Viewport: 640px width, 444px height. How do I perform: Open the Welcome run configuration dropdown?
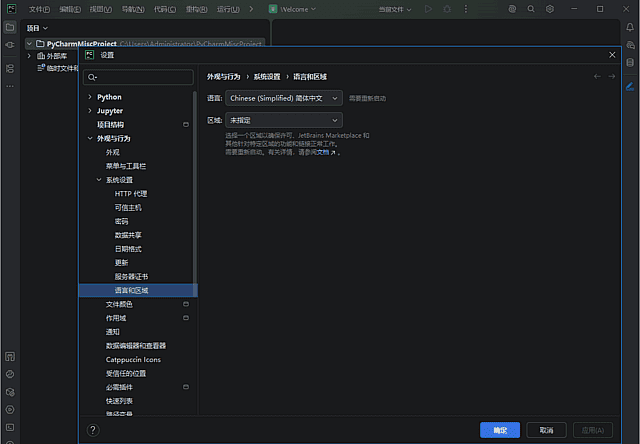click(292, 9)
